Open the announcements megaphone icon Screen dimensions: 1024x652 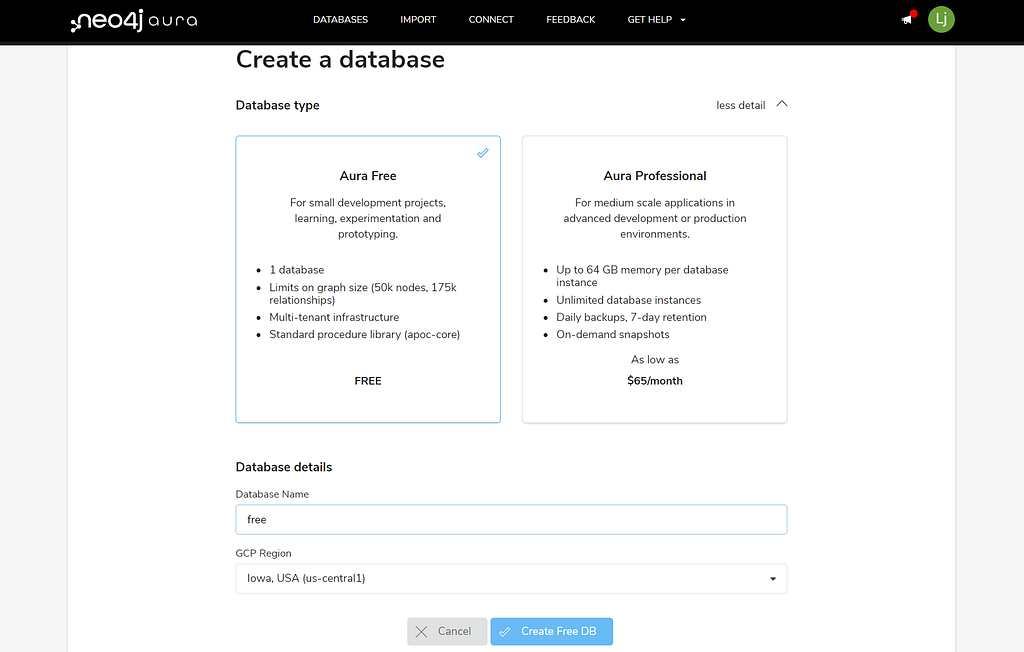[907, 20]
